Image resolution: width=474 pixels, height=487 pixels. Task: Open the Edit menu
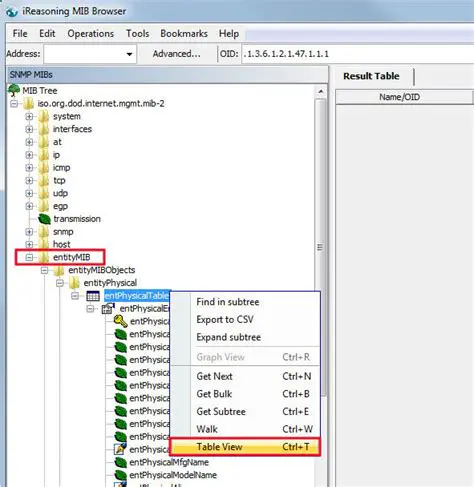47,34
